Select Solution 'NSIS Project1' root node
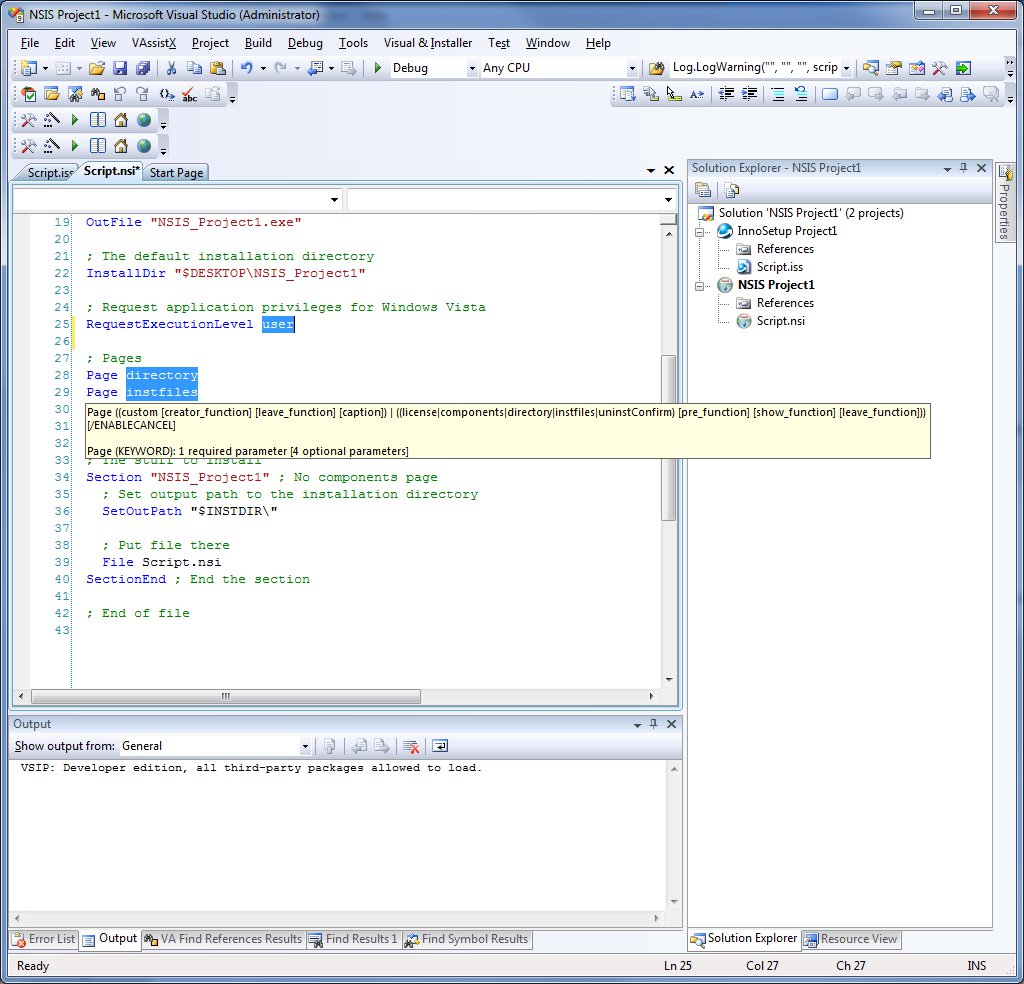 [x=810, y=213]
